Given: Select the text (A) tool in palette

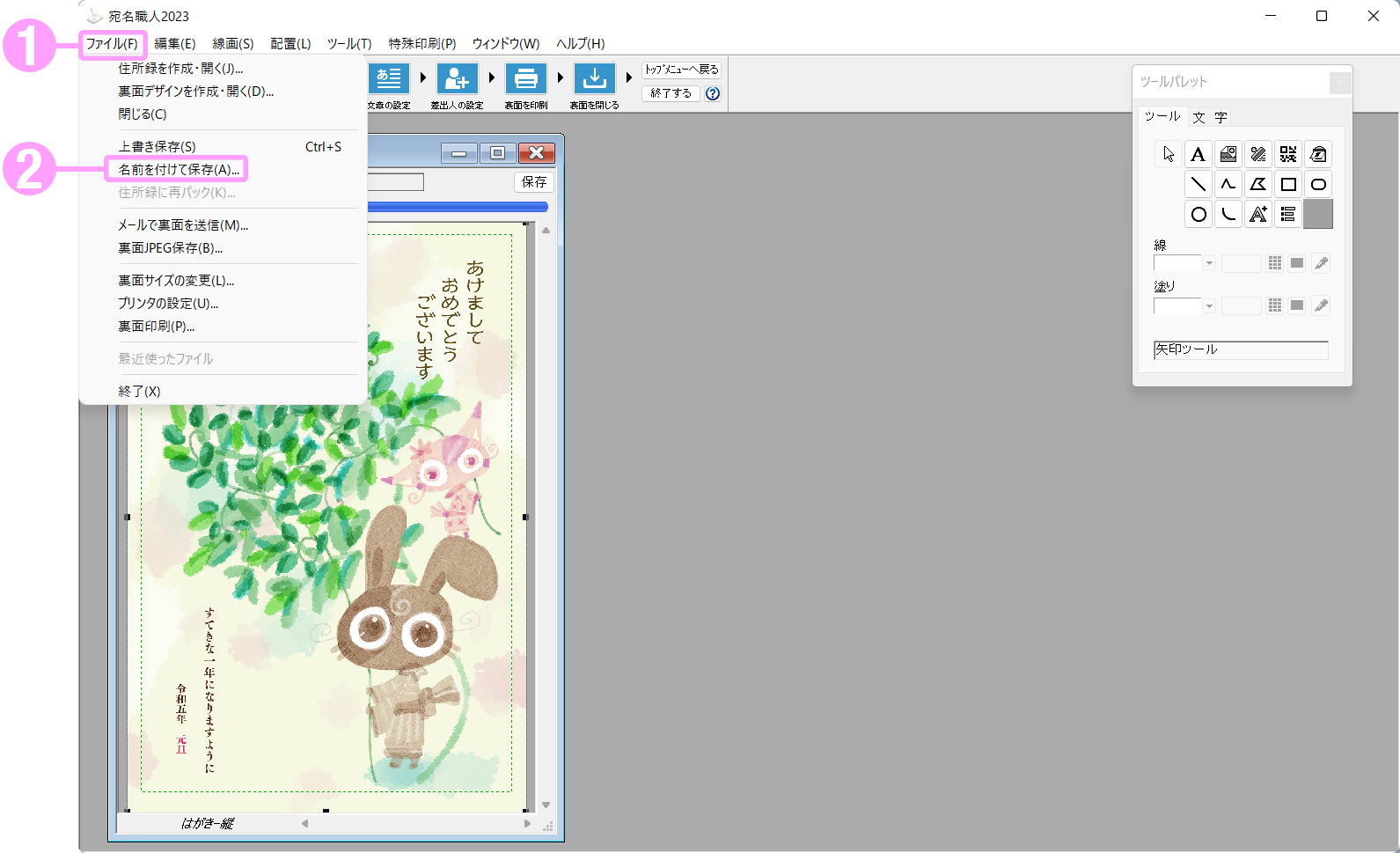Looking at the screenshot, I should (x=1198, y=155).
